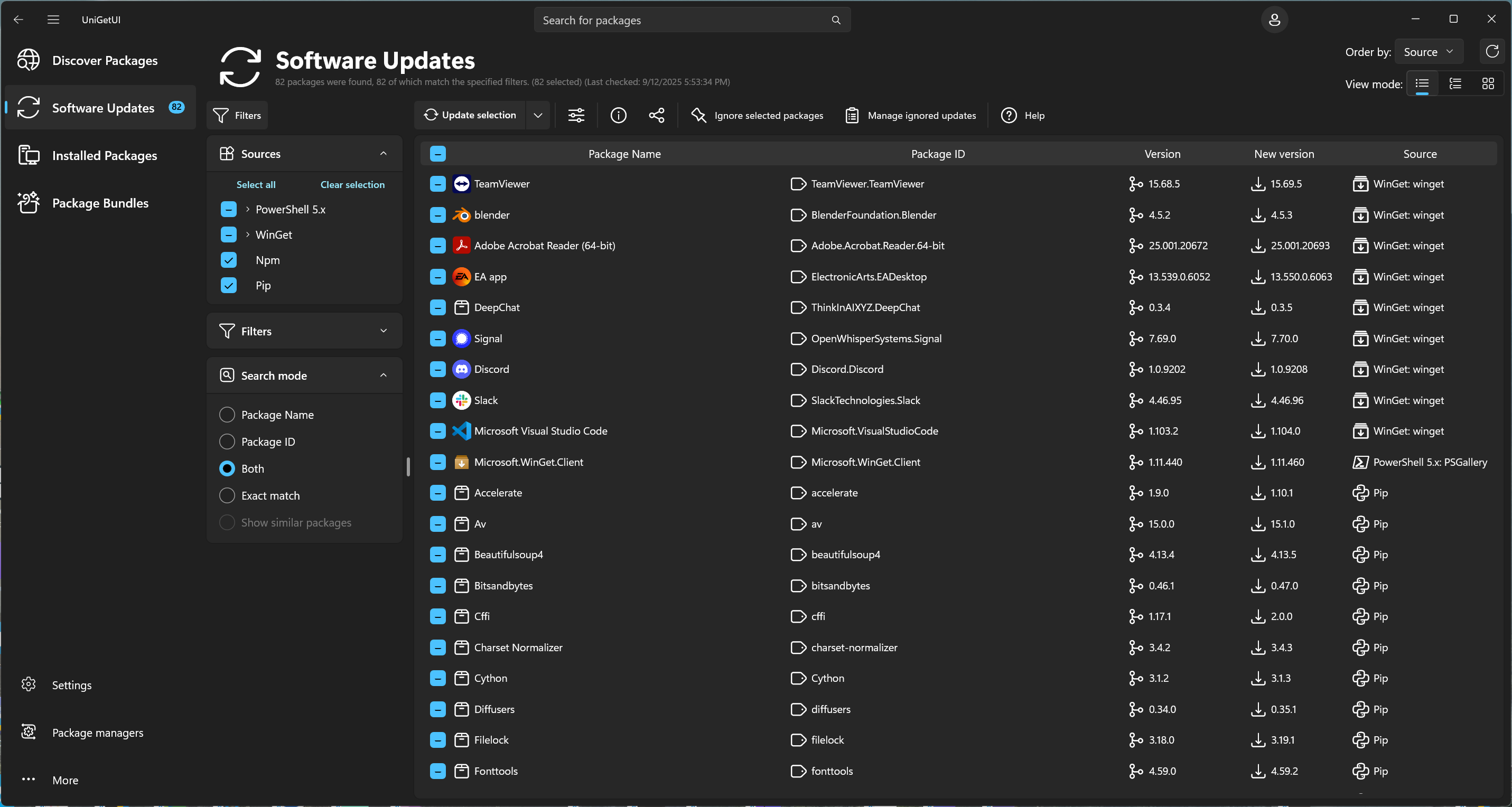Image resolution: width=1512 pixels, height=807 pixels.
Task: Open the Update selection dropdown arrow
Action: (x=538, y=115)
